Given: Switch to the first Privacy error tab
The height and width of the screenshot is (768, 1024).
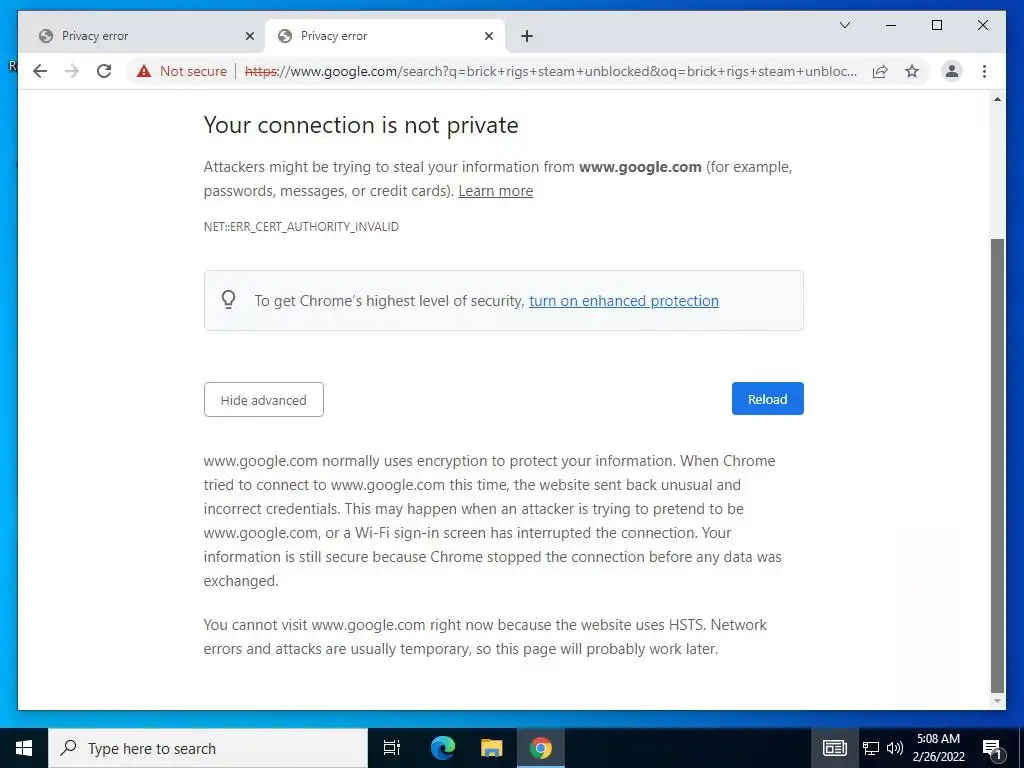Looking at the screenshot, I should (x=130, y=36).
